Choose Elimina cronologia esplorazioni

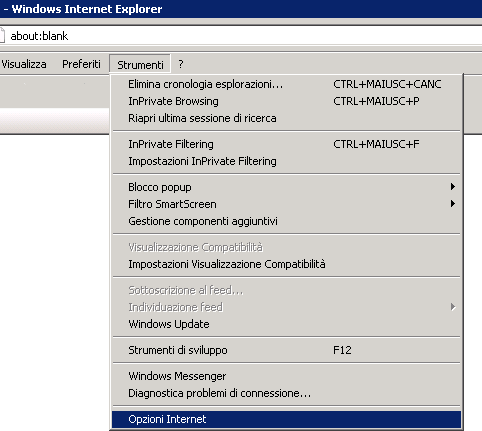[x=286, y=84]
